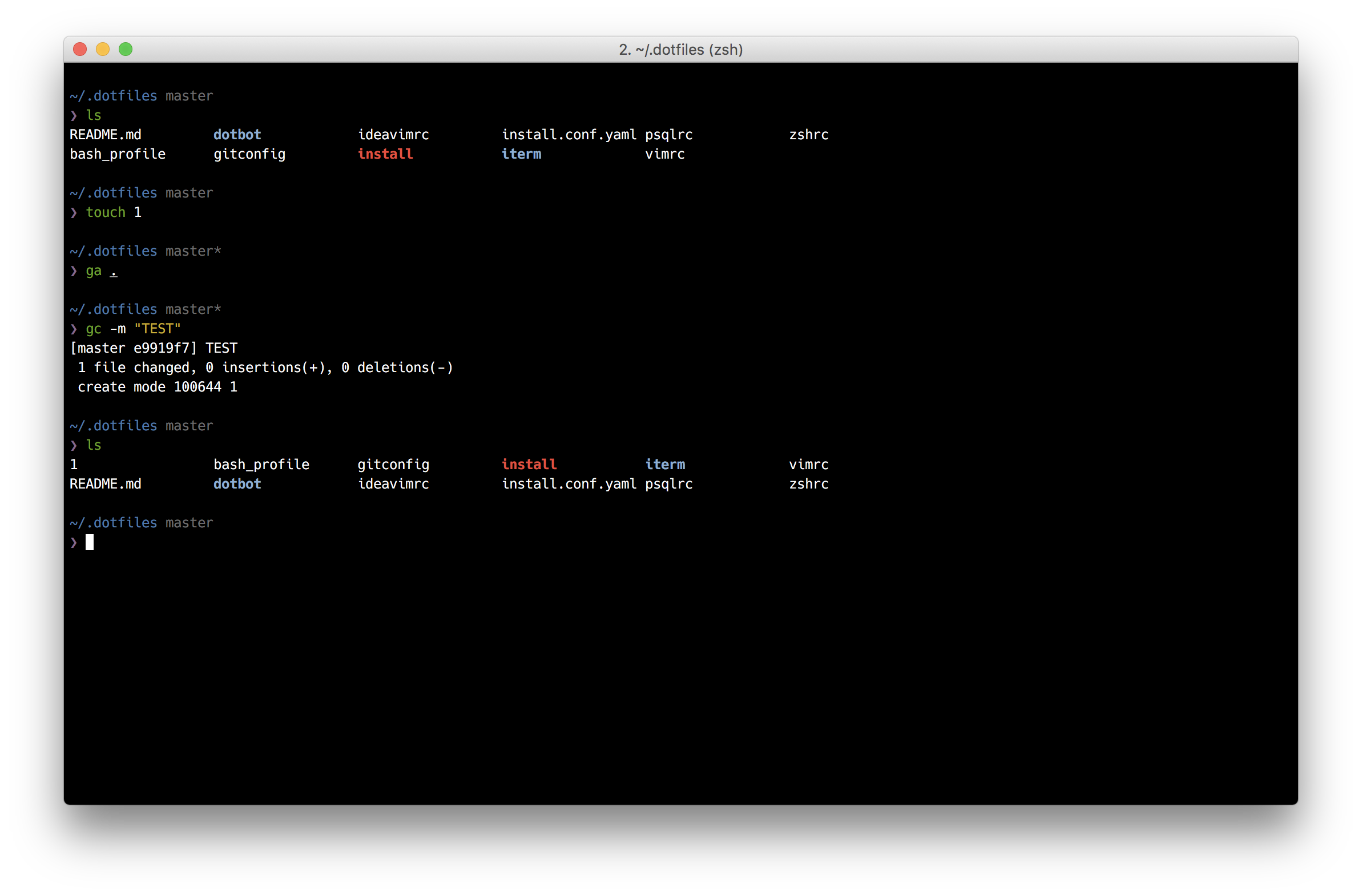Click the 'create mode 100644 1' line
This screenshot has height=896, width=1362.
click(158, 387)
